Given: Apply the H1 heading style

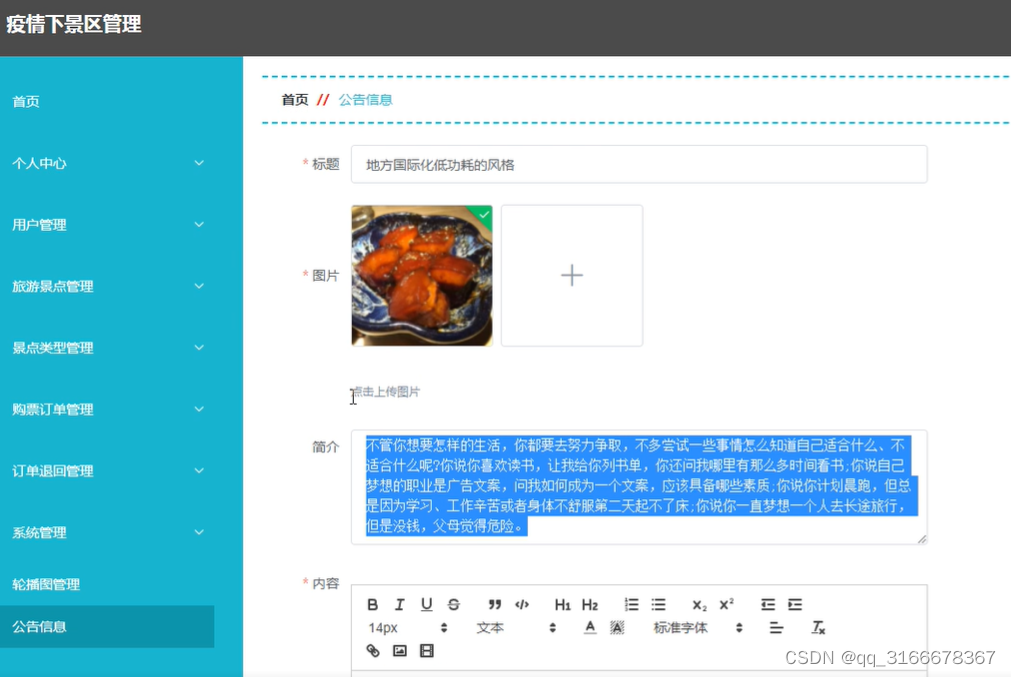Looking at the screenshot, I should [563, 603].
